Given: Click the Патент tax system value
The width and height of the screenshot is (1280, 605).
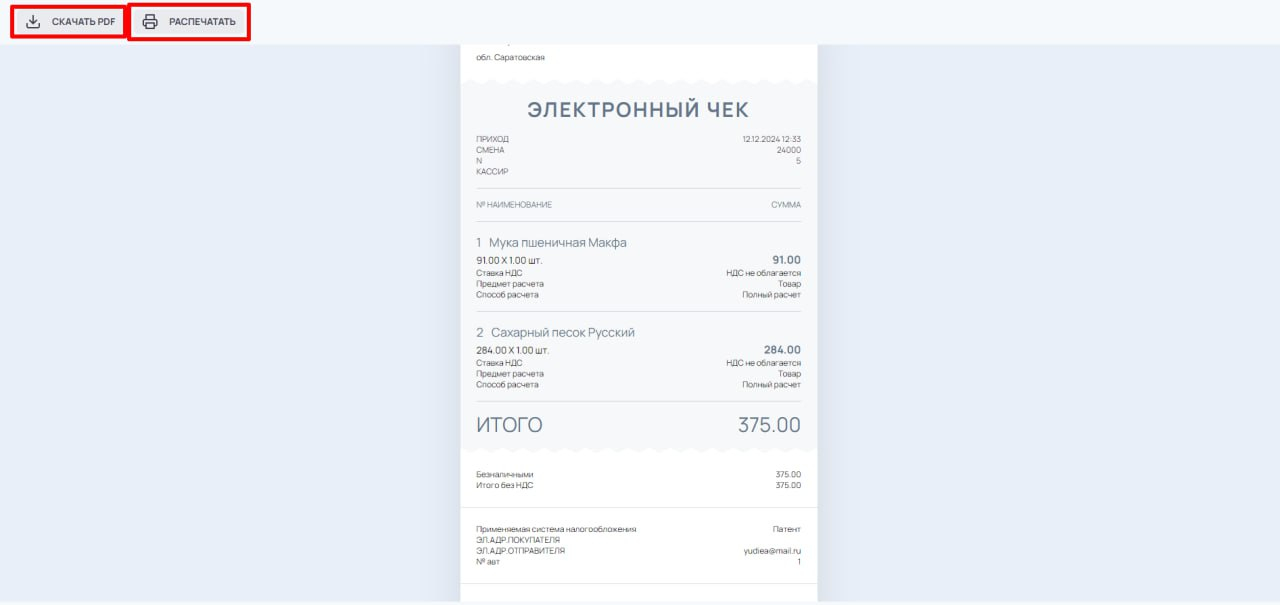Looking at the screenshot, I should pyautogui.click(x=787, y=529).
